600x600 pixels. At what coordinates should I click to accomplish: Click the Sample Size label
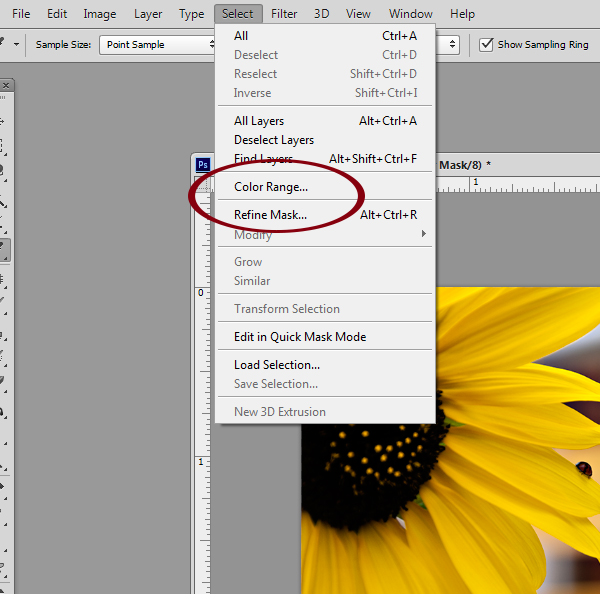[64, 45]
